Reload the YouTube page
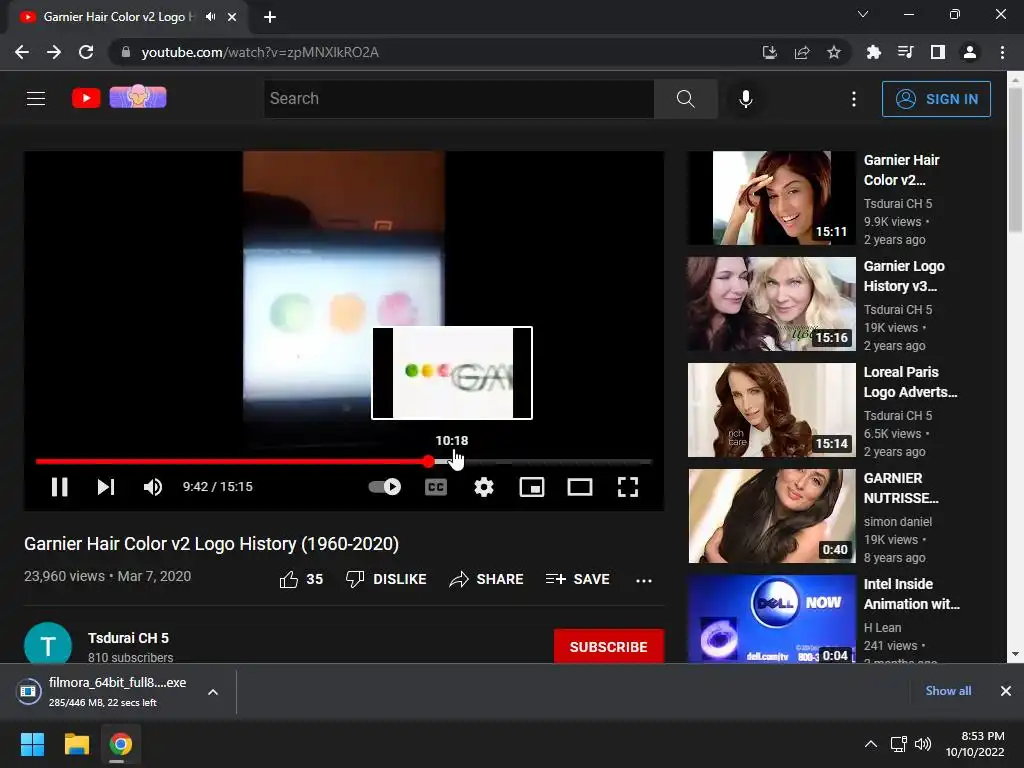The image size is (1024, 768). (86, 52)
